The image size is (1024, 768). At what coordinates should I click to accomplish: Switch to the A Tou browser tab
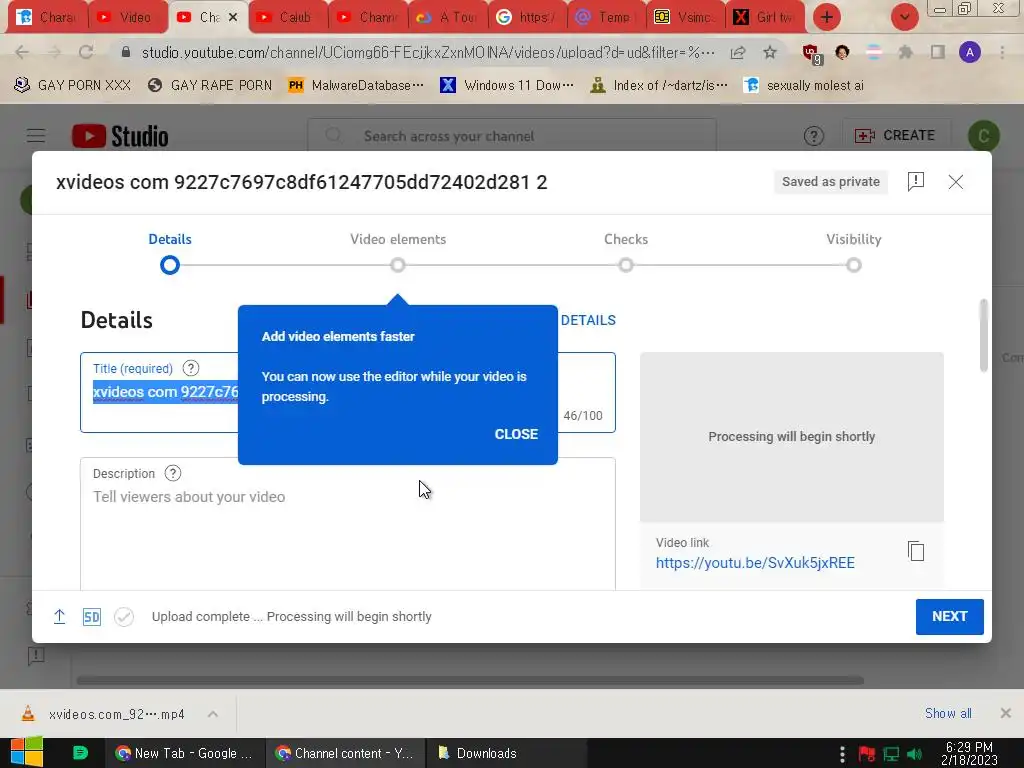pos(447,17)
